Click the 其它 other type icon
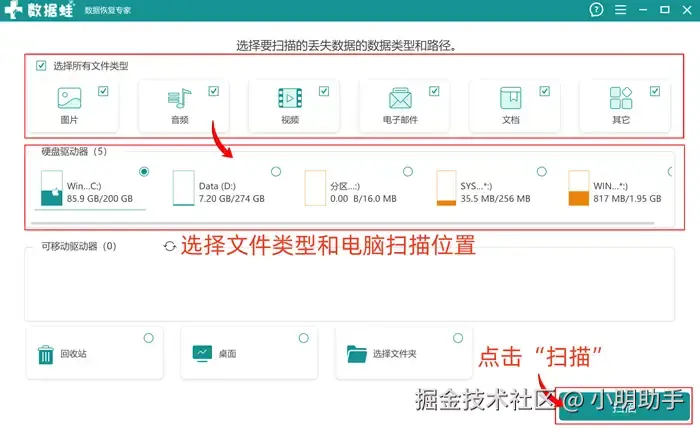Image resolution: width=700 pixels, height=428 pixels. 621,98
